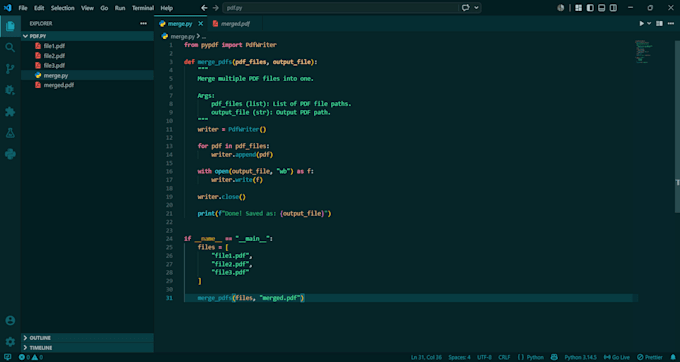680x362 pixels.
Task: Click Spaces: 4 indentation setting
Action: (459, 357)
